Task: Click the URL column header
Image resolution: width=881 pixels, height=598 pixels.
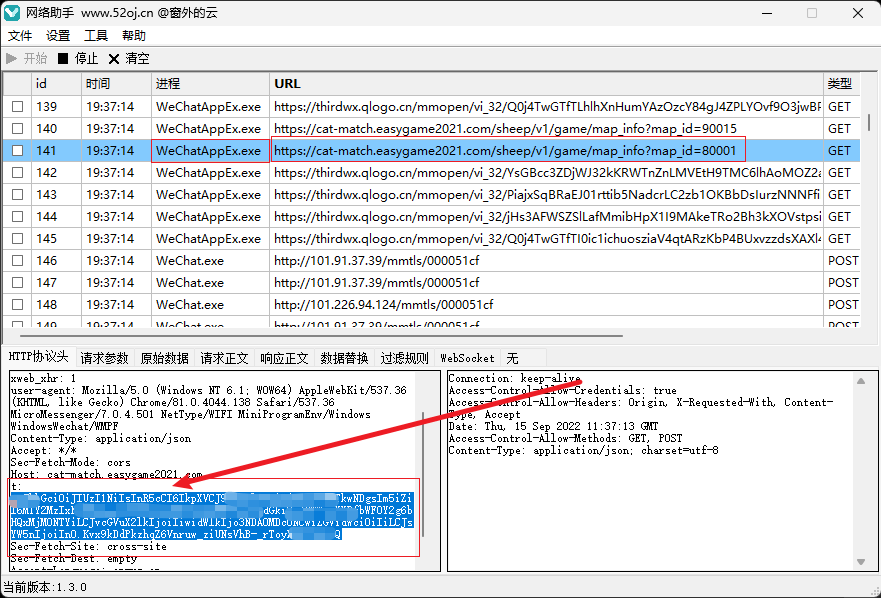Action: point(546,84)
